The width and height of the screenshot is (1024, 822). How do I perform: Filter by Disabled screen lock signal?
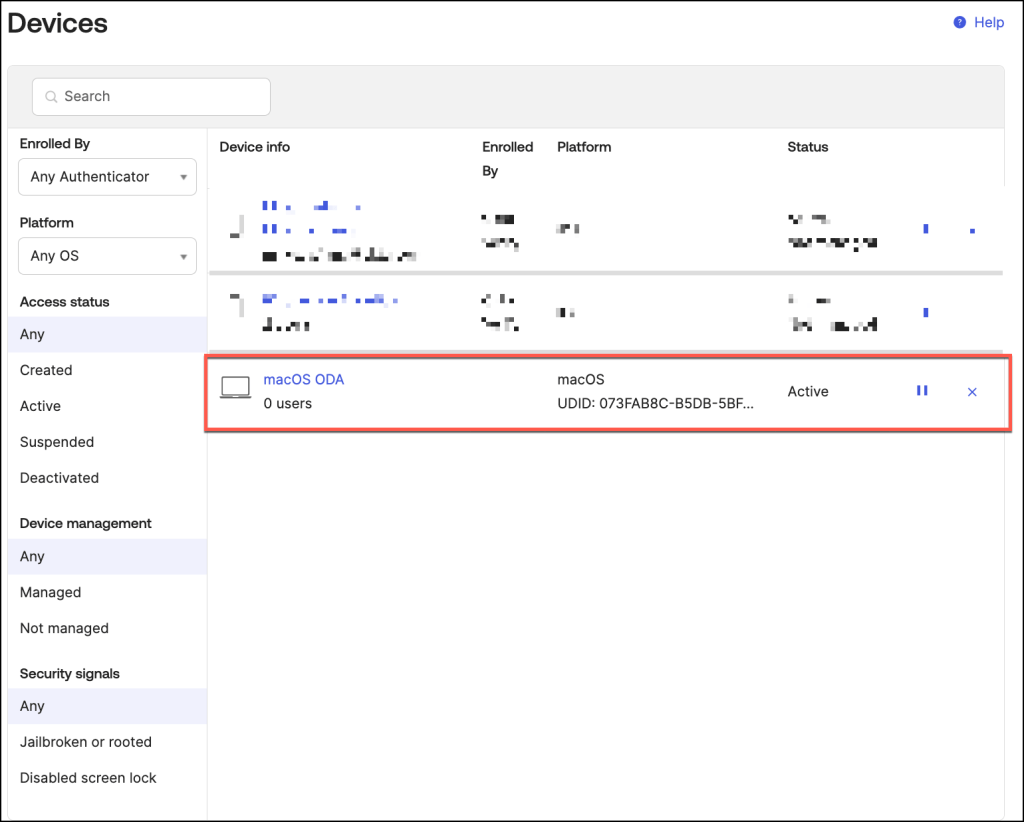88,778
